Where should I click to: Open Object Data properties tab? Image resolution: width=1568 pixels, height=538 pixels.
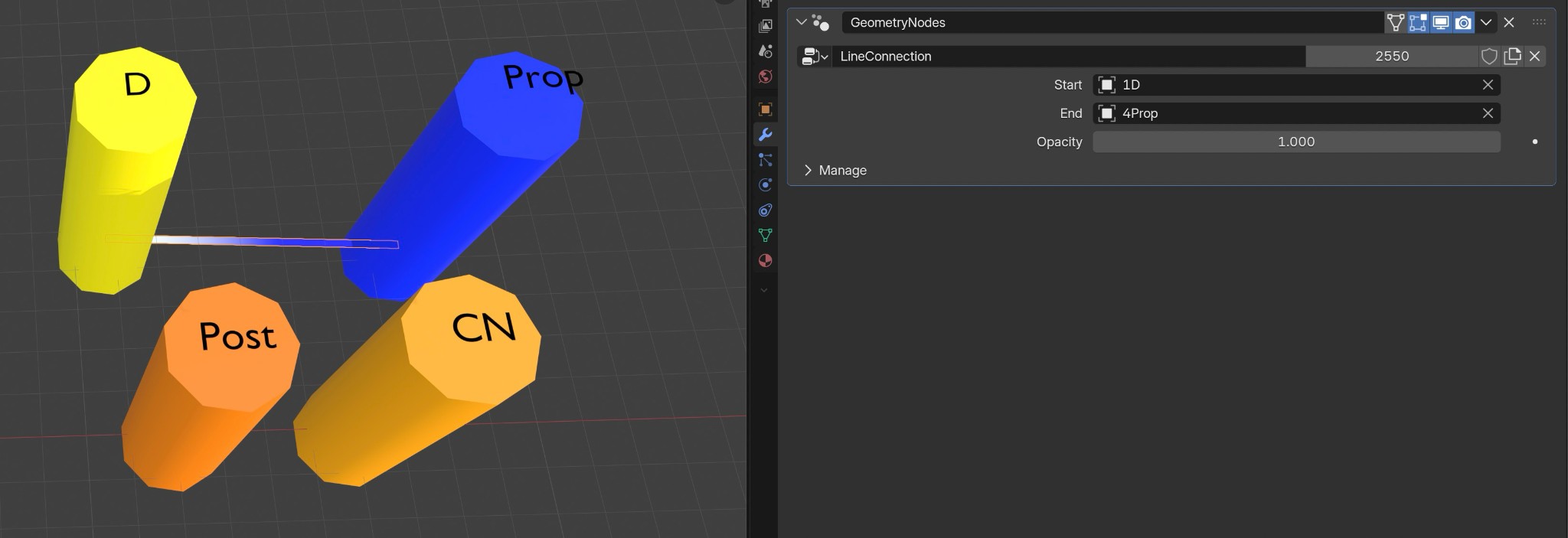pos(765,236)
